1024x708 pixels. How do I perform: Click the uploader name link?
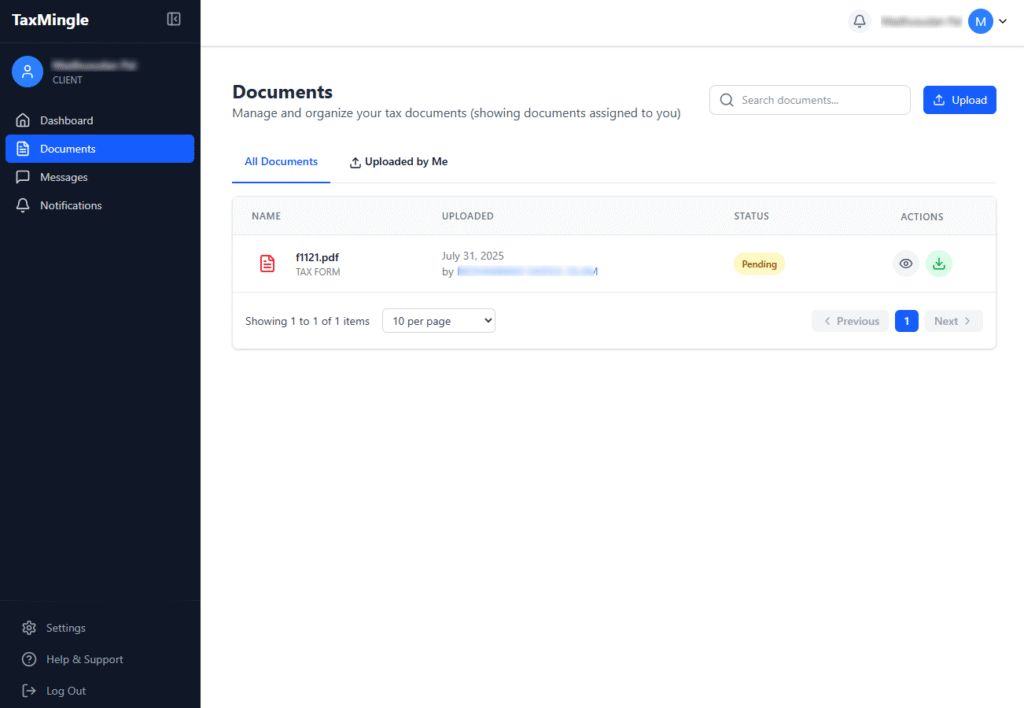click(526, 272)
